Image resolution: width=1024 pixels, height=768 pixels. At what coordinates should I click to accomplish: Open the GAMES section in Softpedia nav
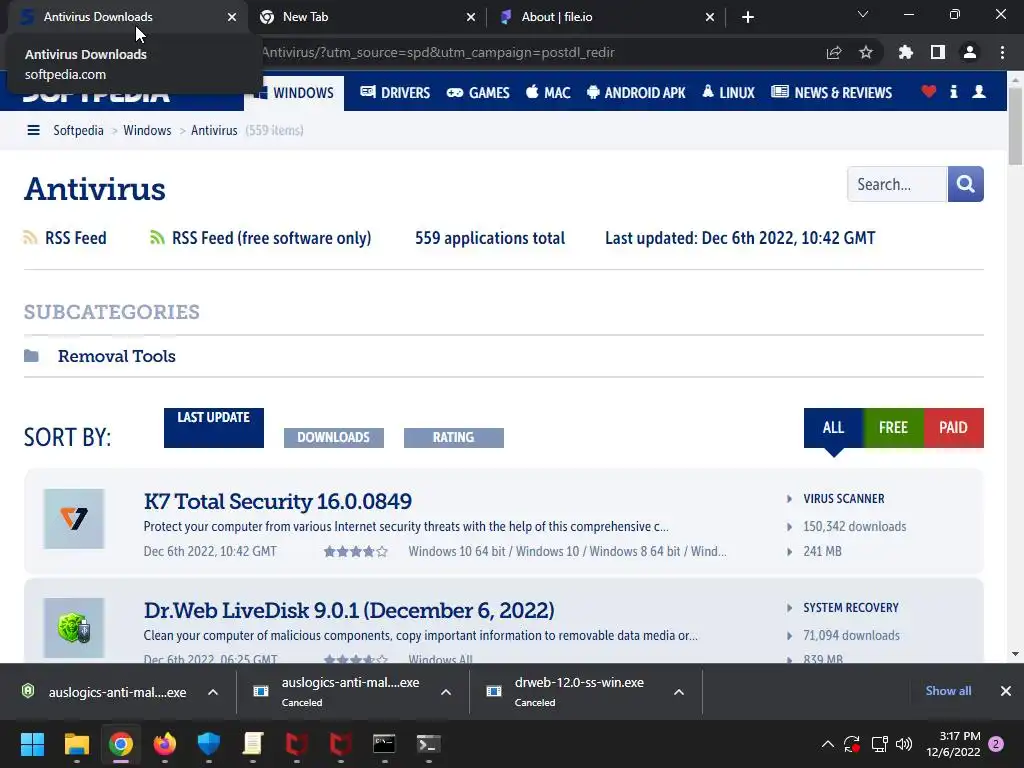point(478,93)
